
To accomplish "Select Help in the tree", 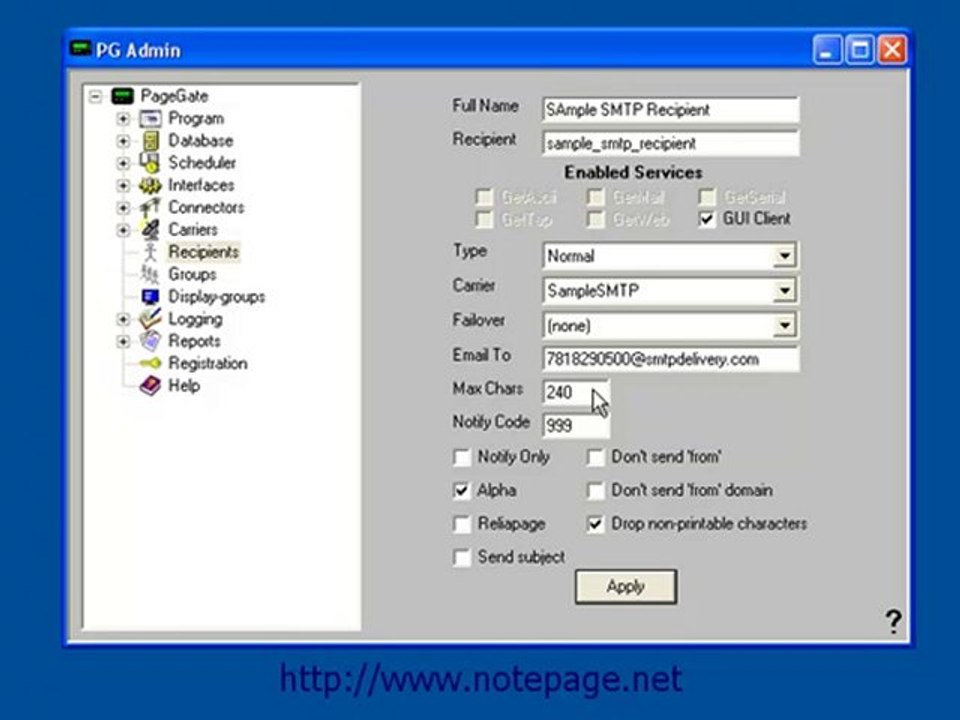I will point(184,386).
